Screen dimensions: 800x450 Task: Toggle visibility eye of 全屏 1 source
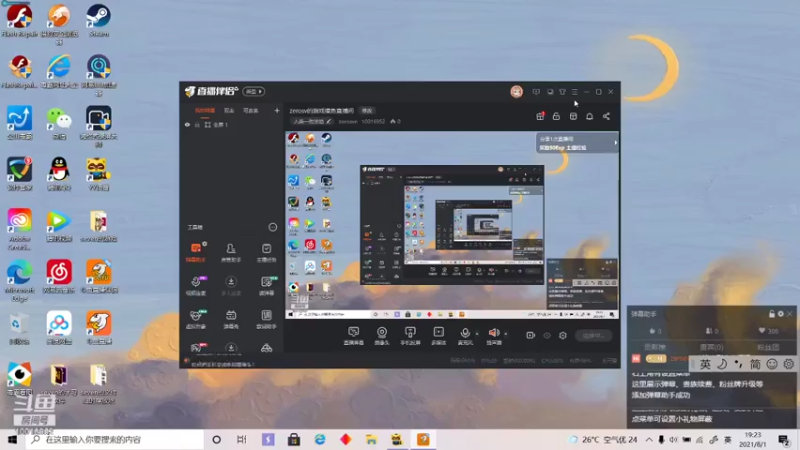(x=187, y=124)
